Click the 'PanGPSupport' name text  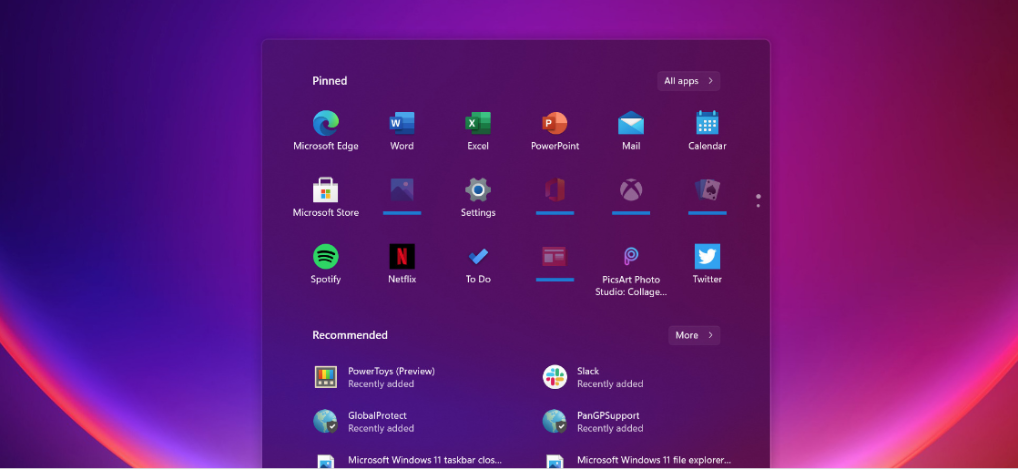[608, 416]
